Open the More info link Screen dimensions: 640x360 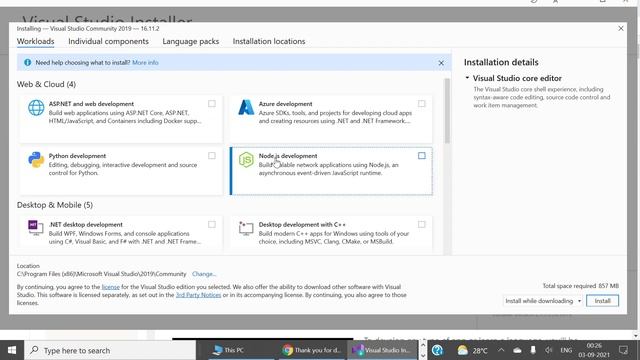point(145,62)
